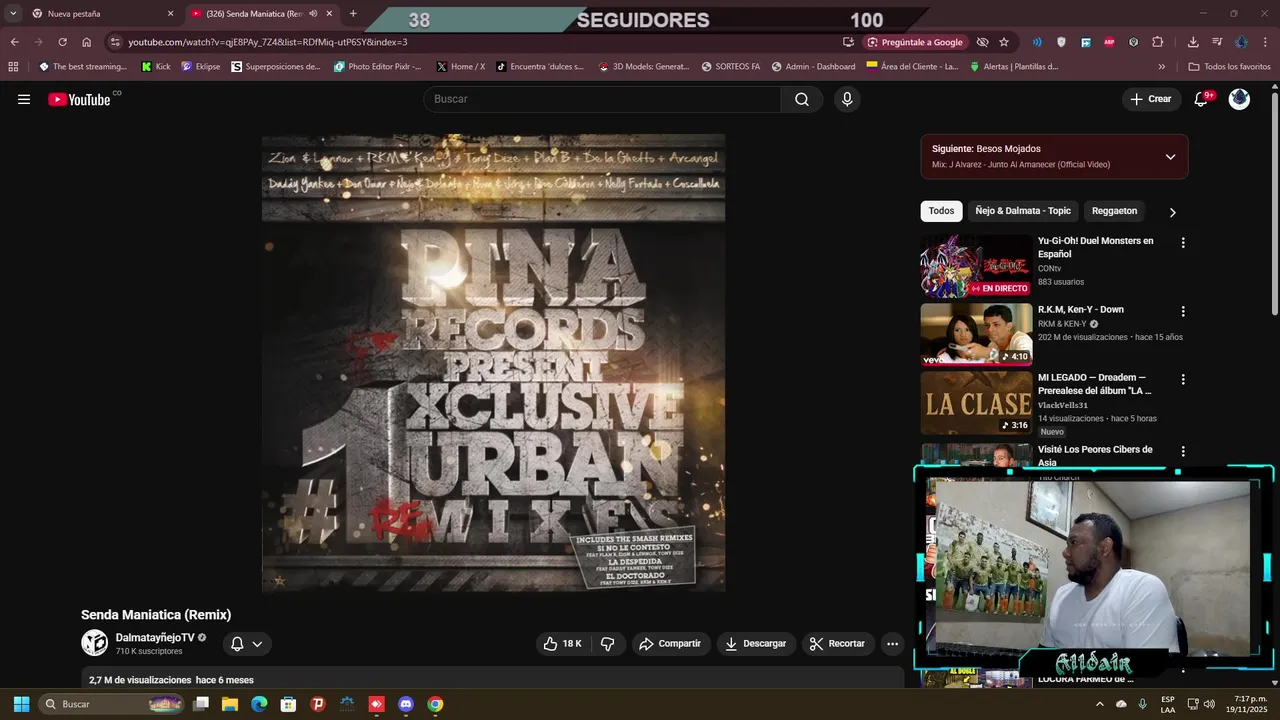Click the Recortar clip button

pyautogui.click(x=838, y=644)
